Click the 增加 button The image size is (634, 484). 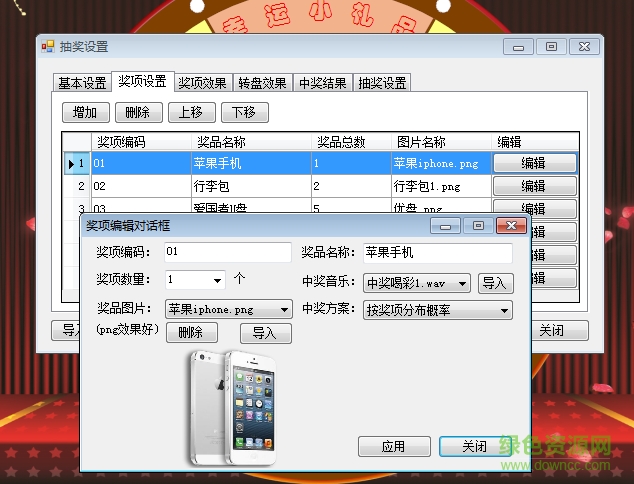click(86, 112)
